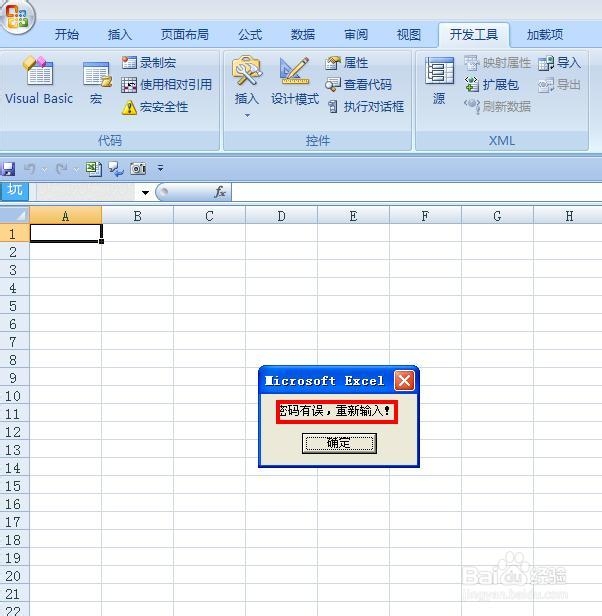Viewport: 602px width, 616px height.
Task: Expand the Name Box dropdown arrow
Action: pyautogui.click(x=145, y=192)
